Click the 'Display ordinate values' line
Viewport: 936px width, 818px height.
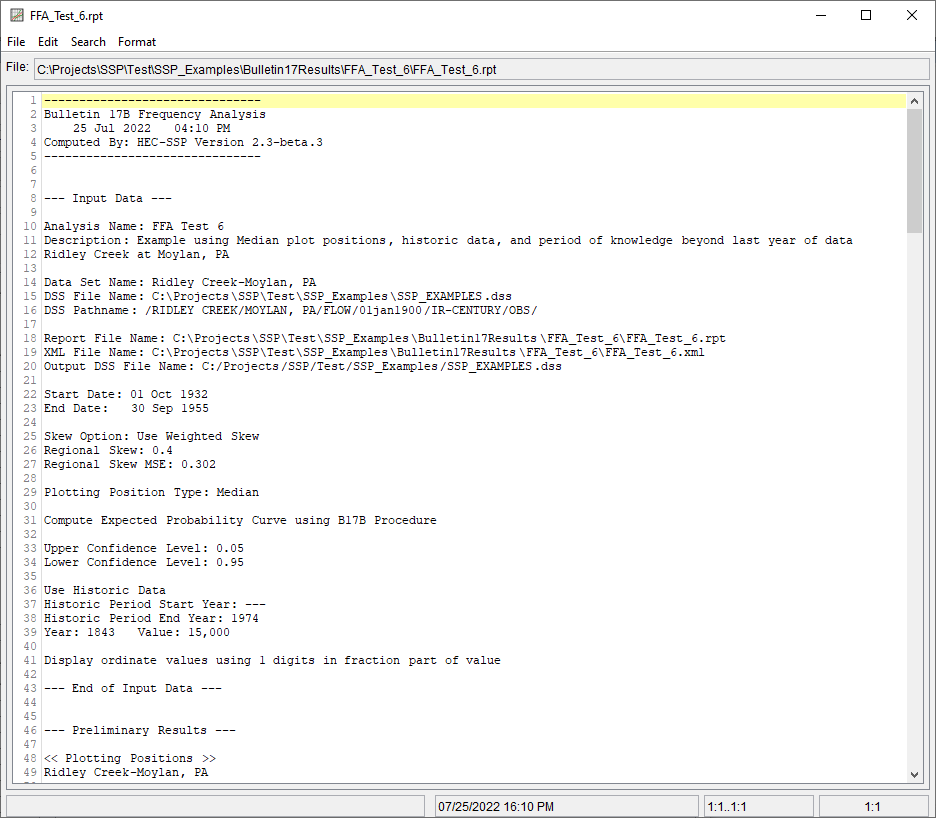pos(272,660)
